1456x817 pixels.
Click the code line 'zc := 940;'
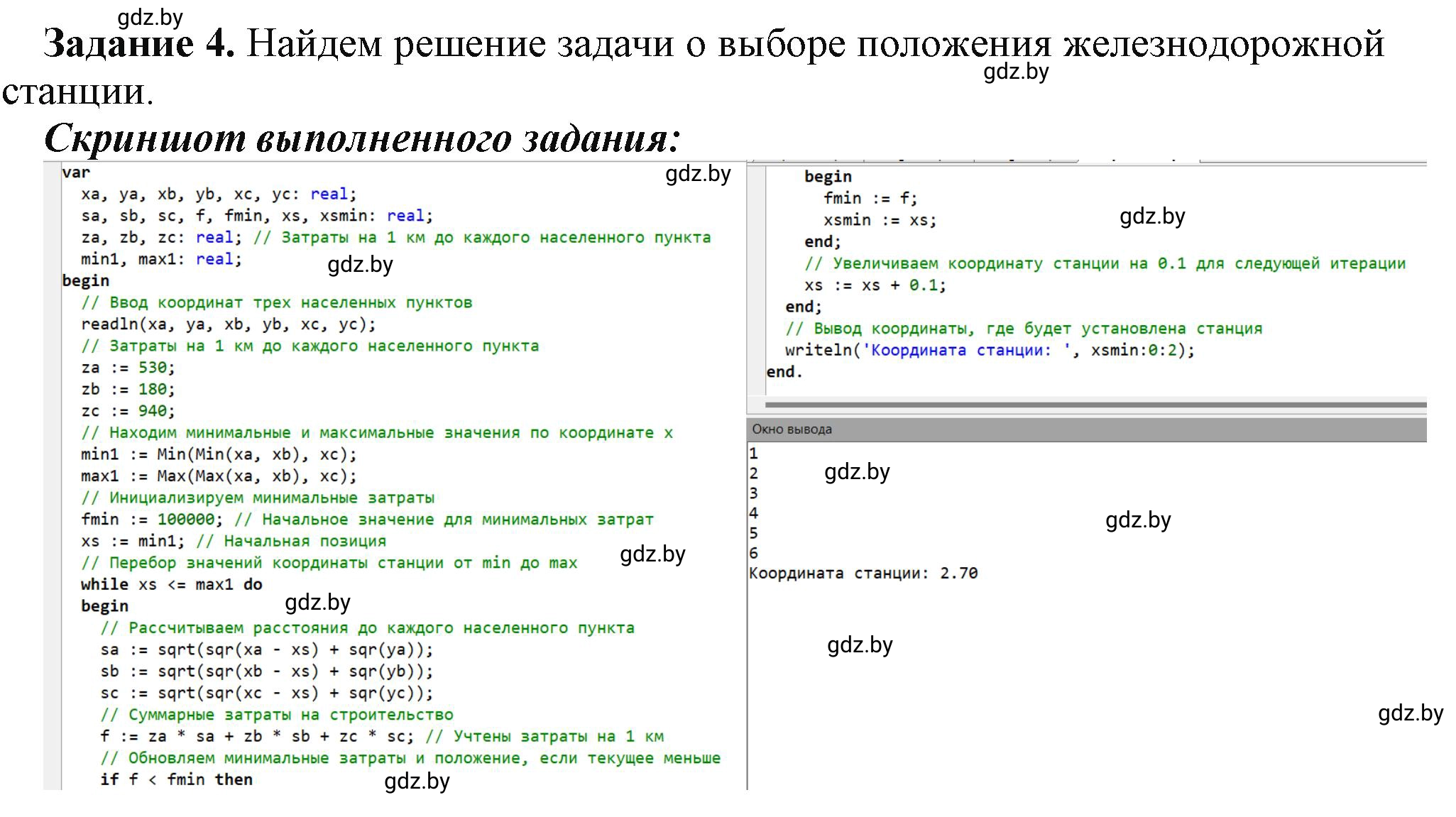click(128, 411)
